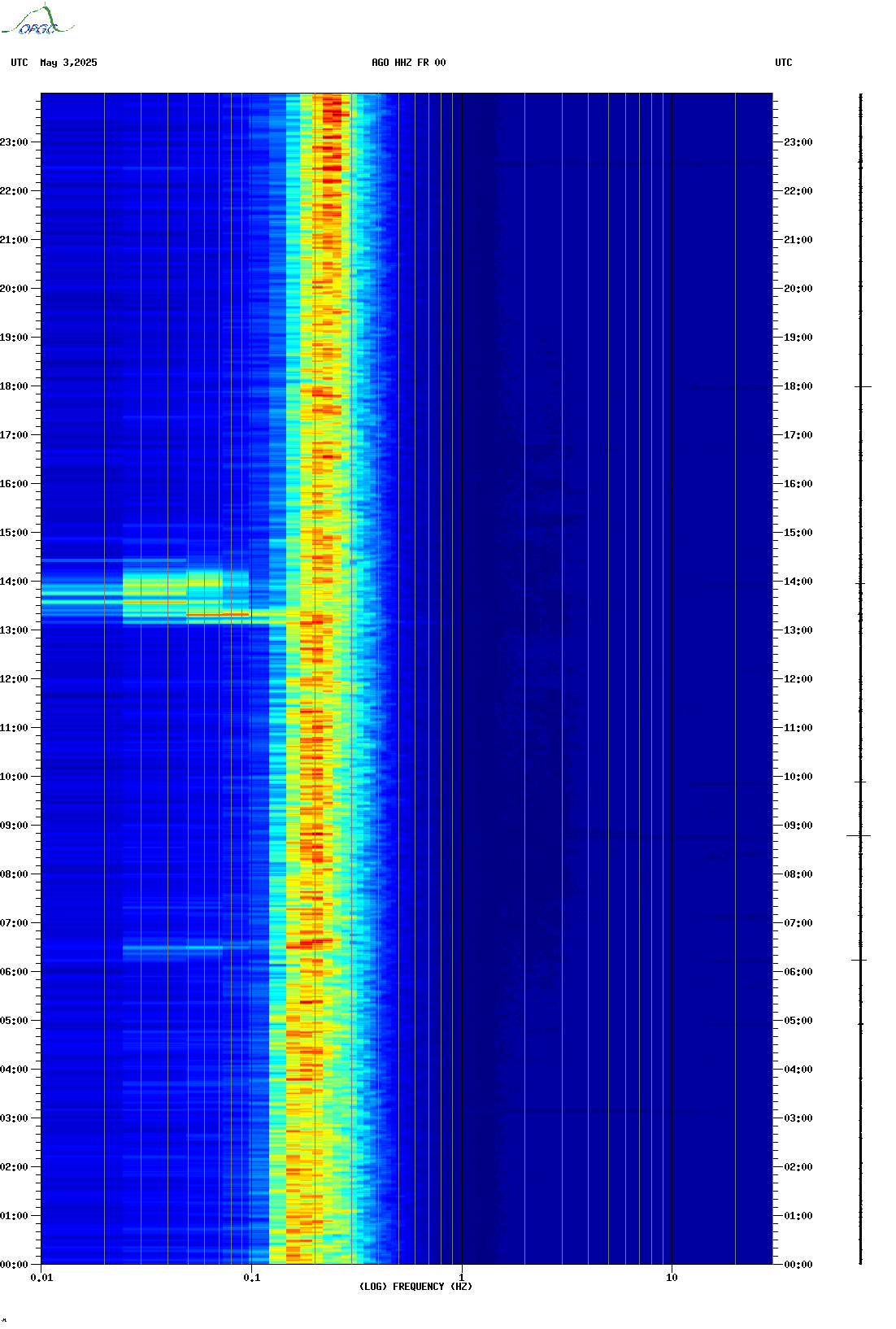Click 12:00 on the right time axis
896x1329 pixels.
[x=798, y=679]
